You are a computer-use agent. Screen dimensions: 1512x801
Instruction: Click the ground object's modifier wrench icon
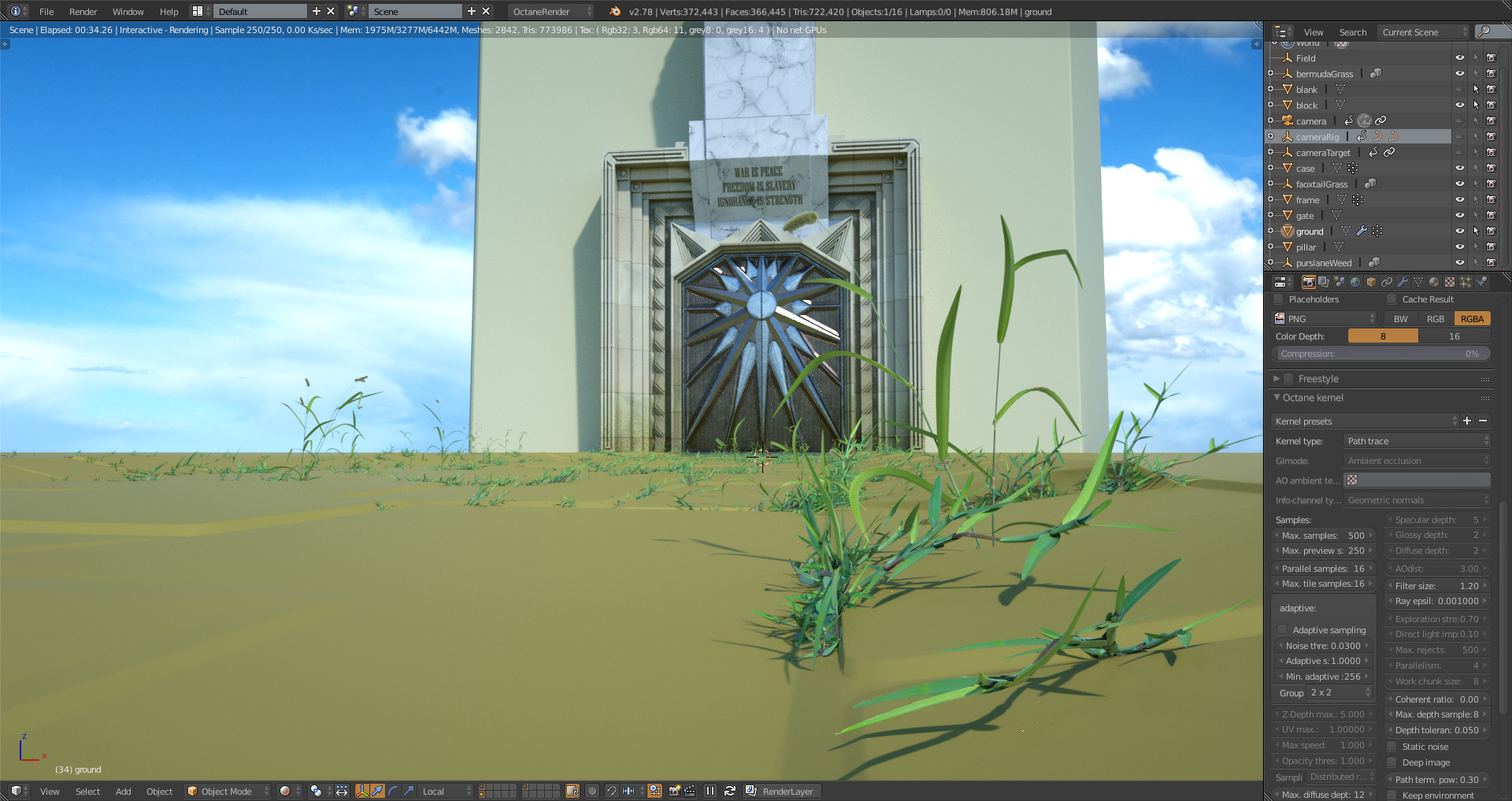point(1362,231)
